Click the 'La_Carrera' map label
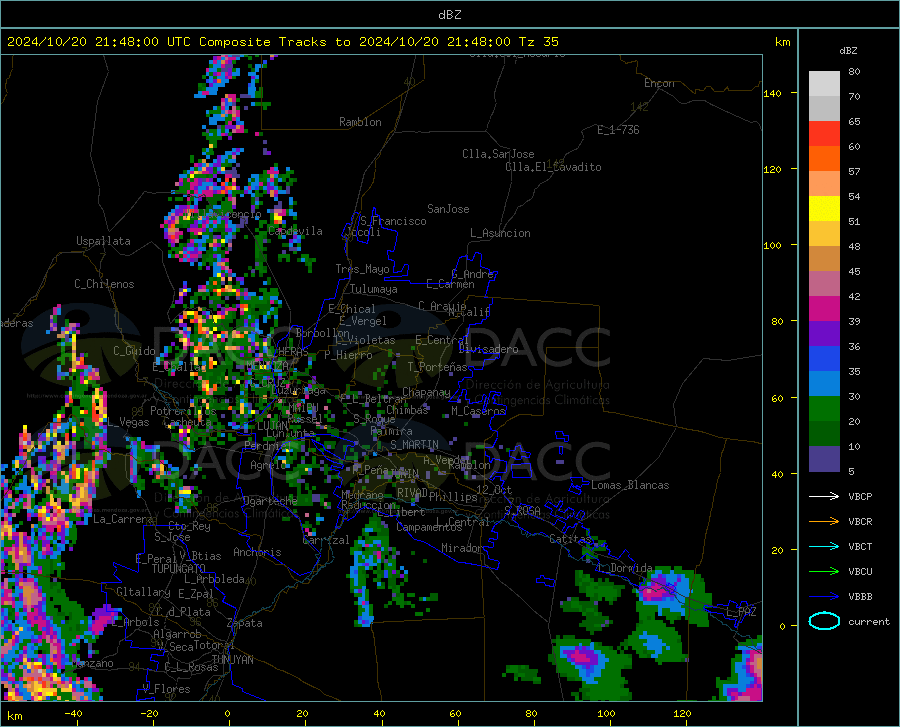This screenshot has width=900, height=727. pos(123,519)
